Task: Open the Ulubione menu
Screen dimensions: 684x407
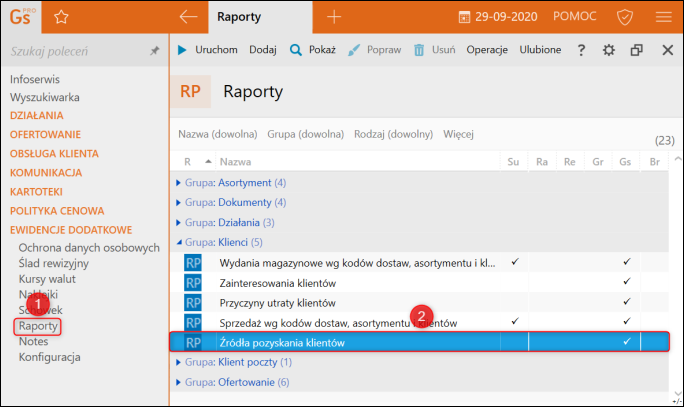Action: click(541, 50)
